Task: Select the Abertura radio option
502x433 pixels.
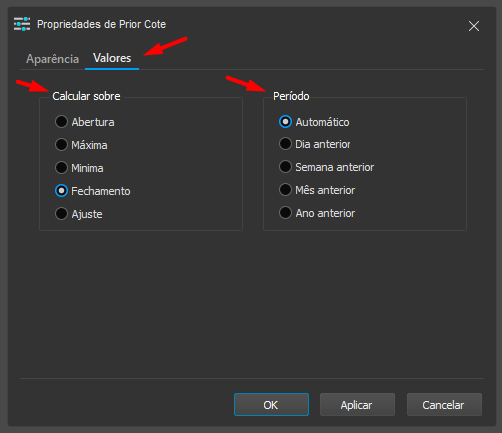Action: [x=85, y=122]
